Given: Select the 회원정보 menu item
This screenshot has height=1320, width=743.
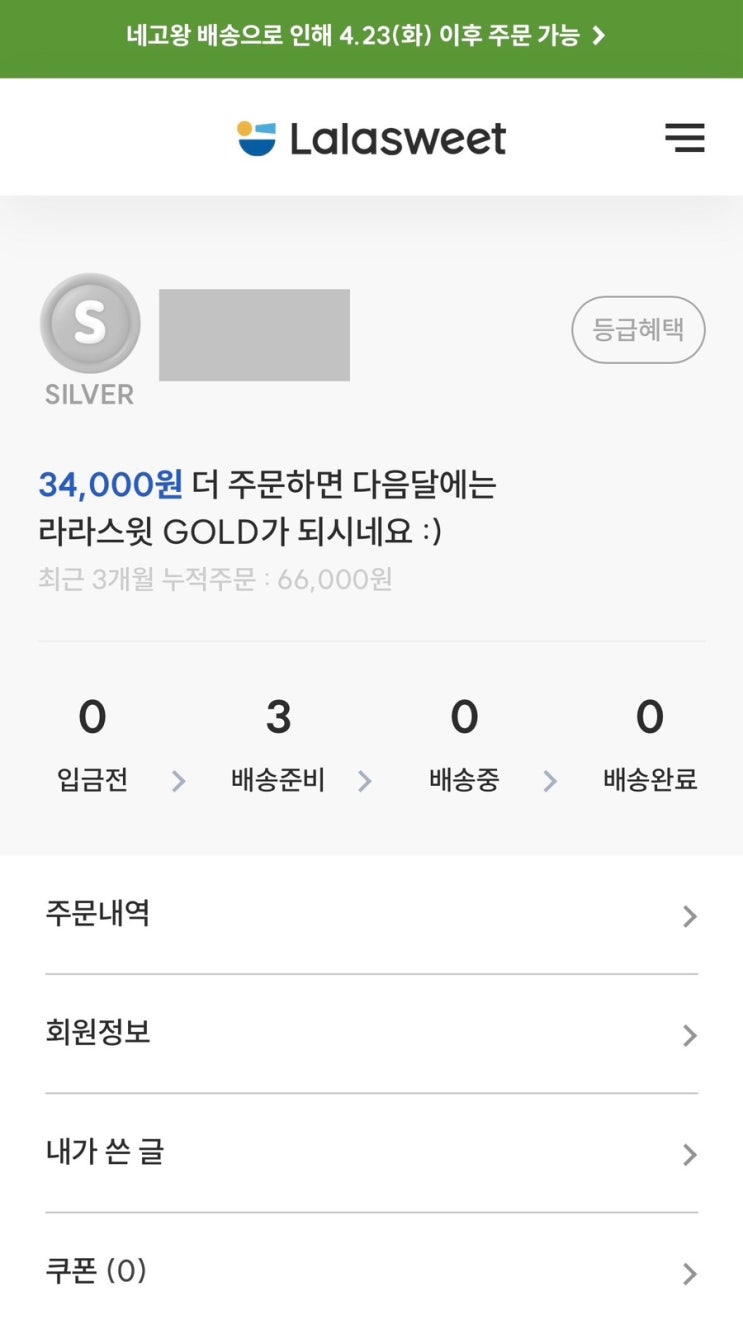Looking at the screenshot, I should (x=98, y=1032).
